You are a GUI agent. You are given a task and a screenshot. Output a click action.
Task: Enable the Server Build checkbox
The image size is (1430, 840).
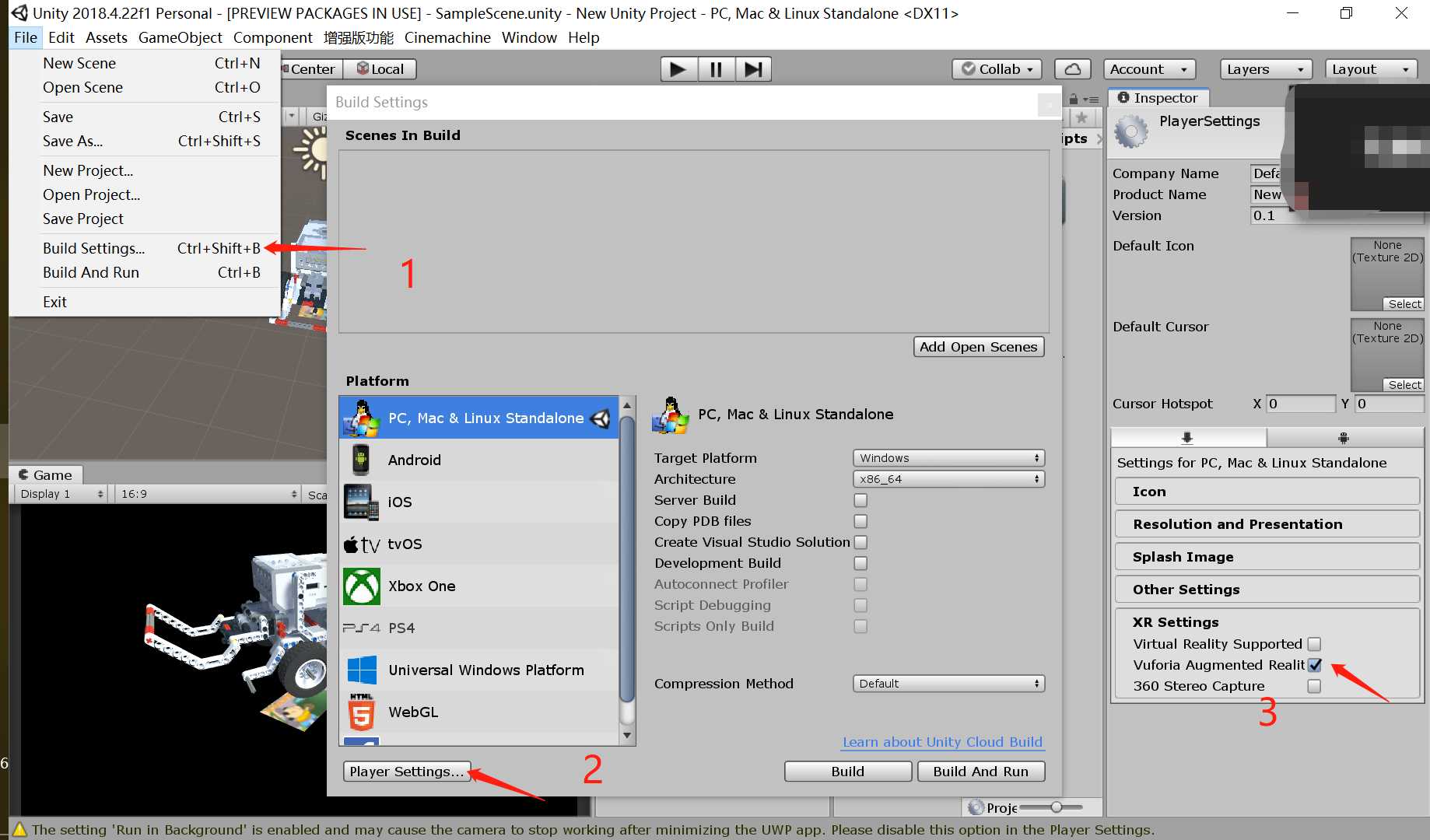click(860, 500)
